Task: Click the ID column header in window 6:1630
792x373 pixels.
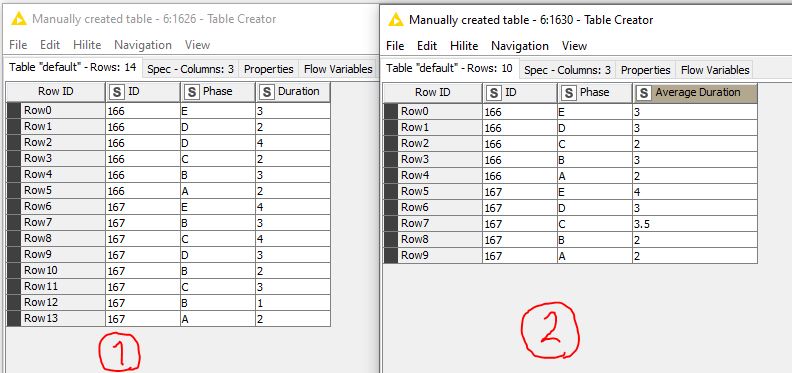Action: [520, 93]
